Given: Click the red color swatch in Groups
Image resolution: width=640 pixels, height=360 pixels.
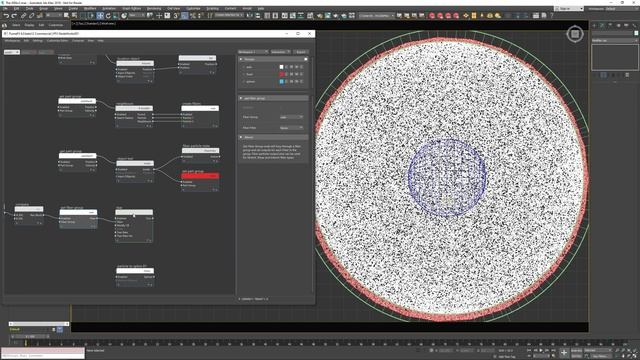Looking at the screenshot, I should [x=281, y=74].
